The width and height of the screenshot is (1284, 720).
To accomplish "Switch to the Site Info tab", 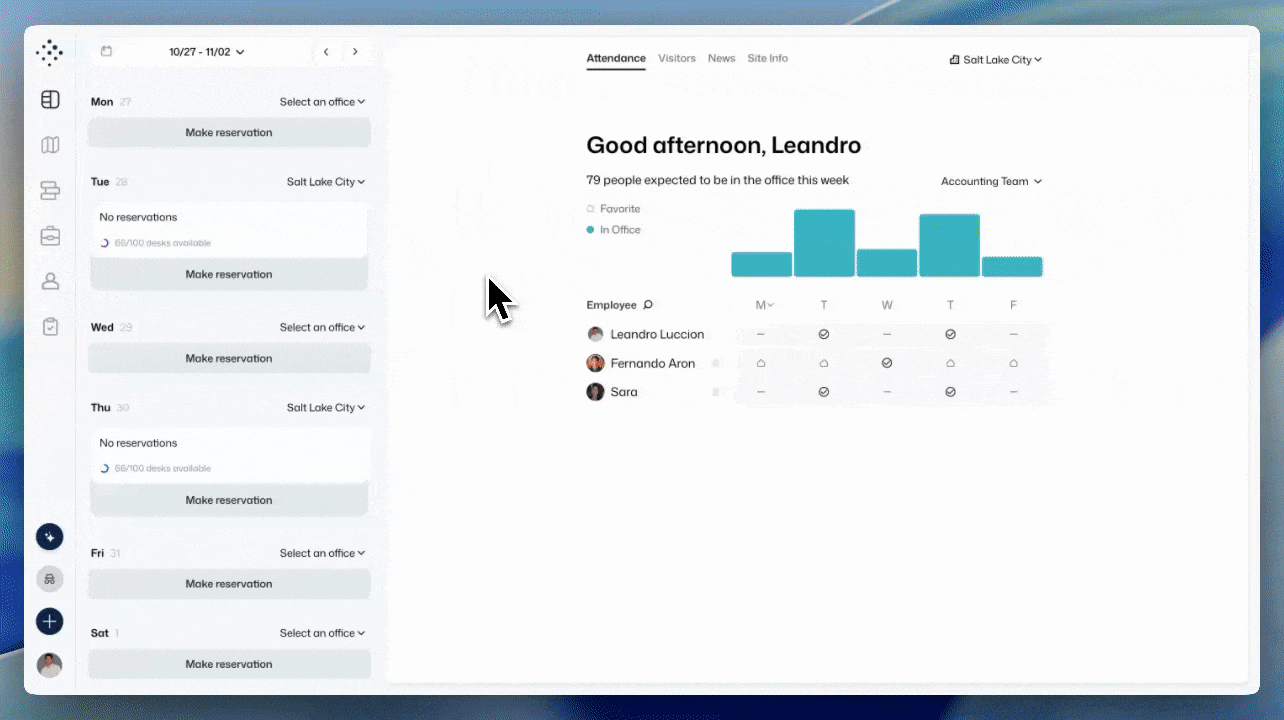I will click(x=767, y=59).
